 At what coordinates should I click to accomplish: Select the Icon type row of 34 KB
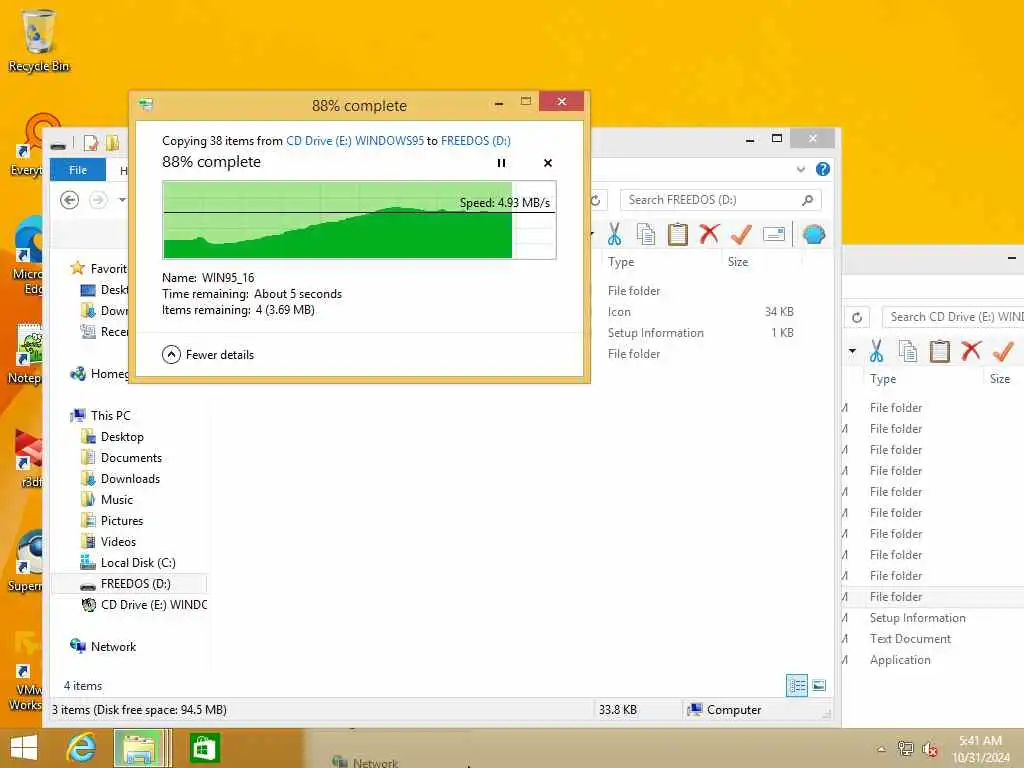(x=701, y=312)
